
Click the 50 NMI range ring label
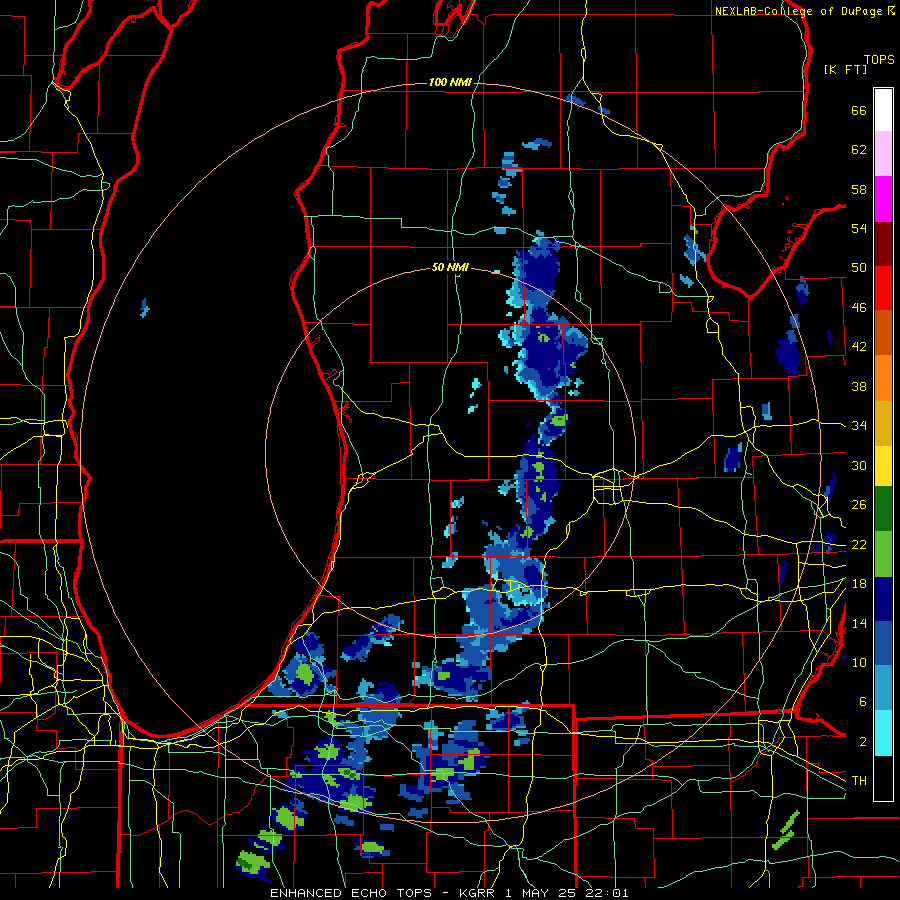tap(450, 267)
